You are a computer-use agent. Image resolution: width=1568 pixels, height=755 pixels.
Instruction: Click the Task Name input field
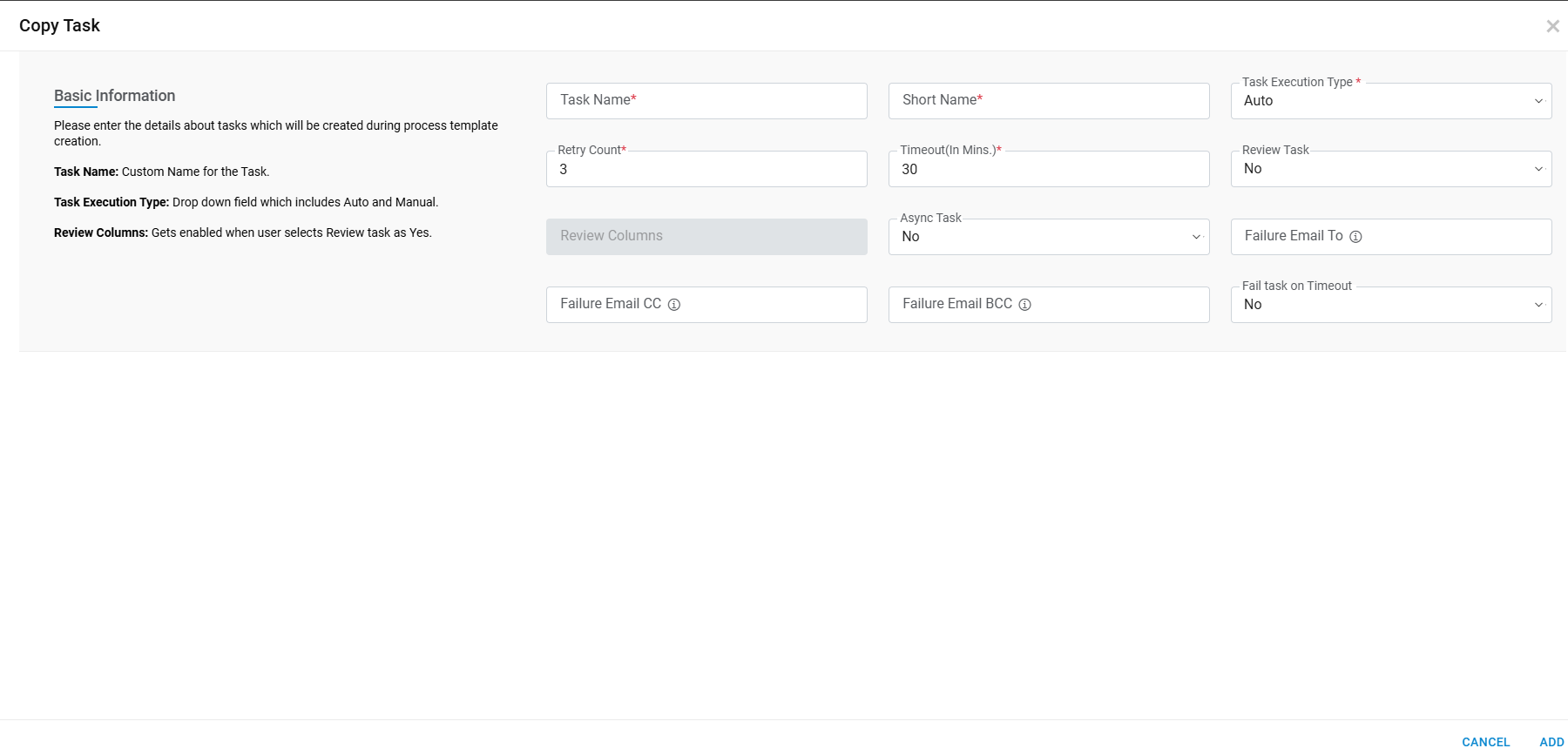[x=706, y=101]
